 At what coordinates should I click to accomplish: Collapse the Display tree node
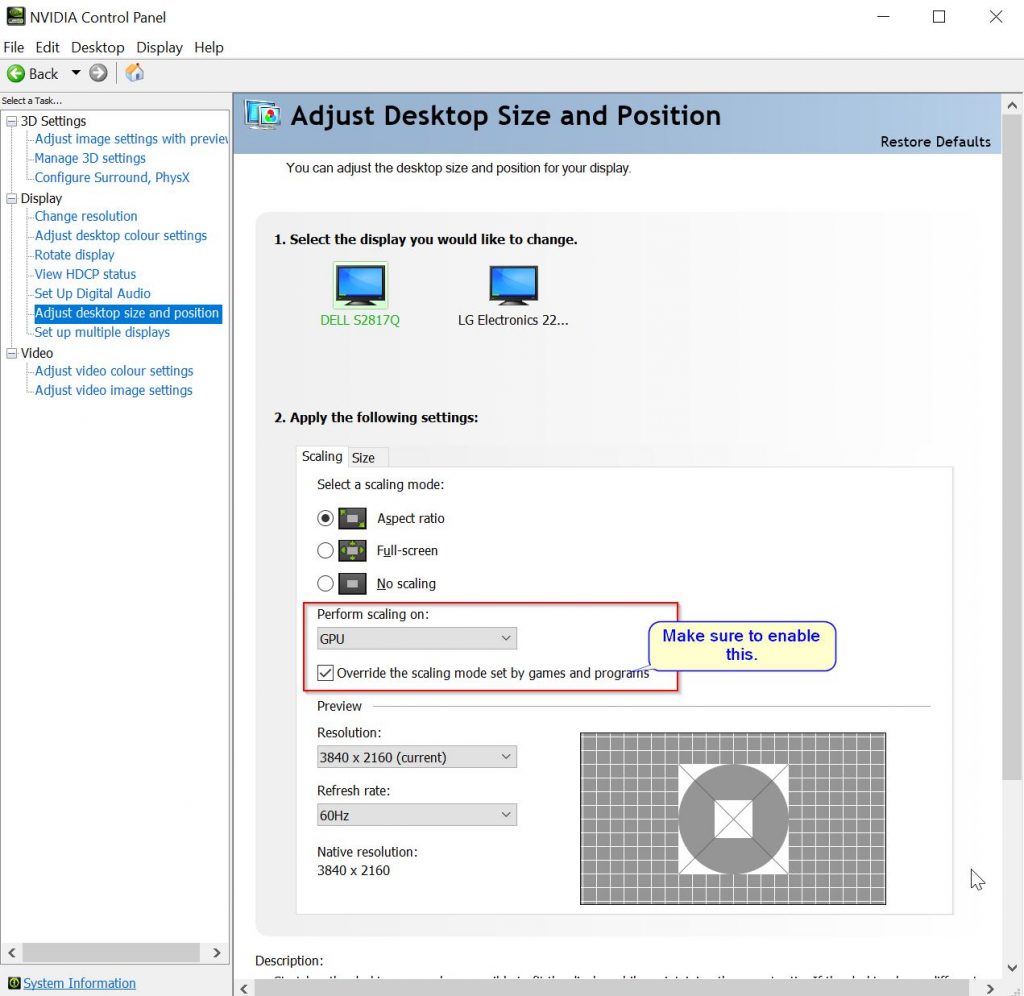coord(11,199)
